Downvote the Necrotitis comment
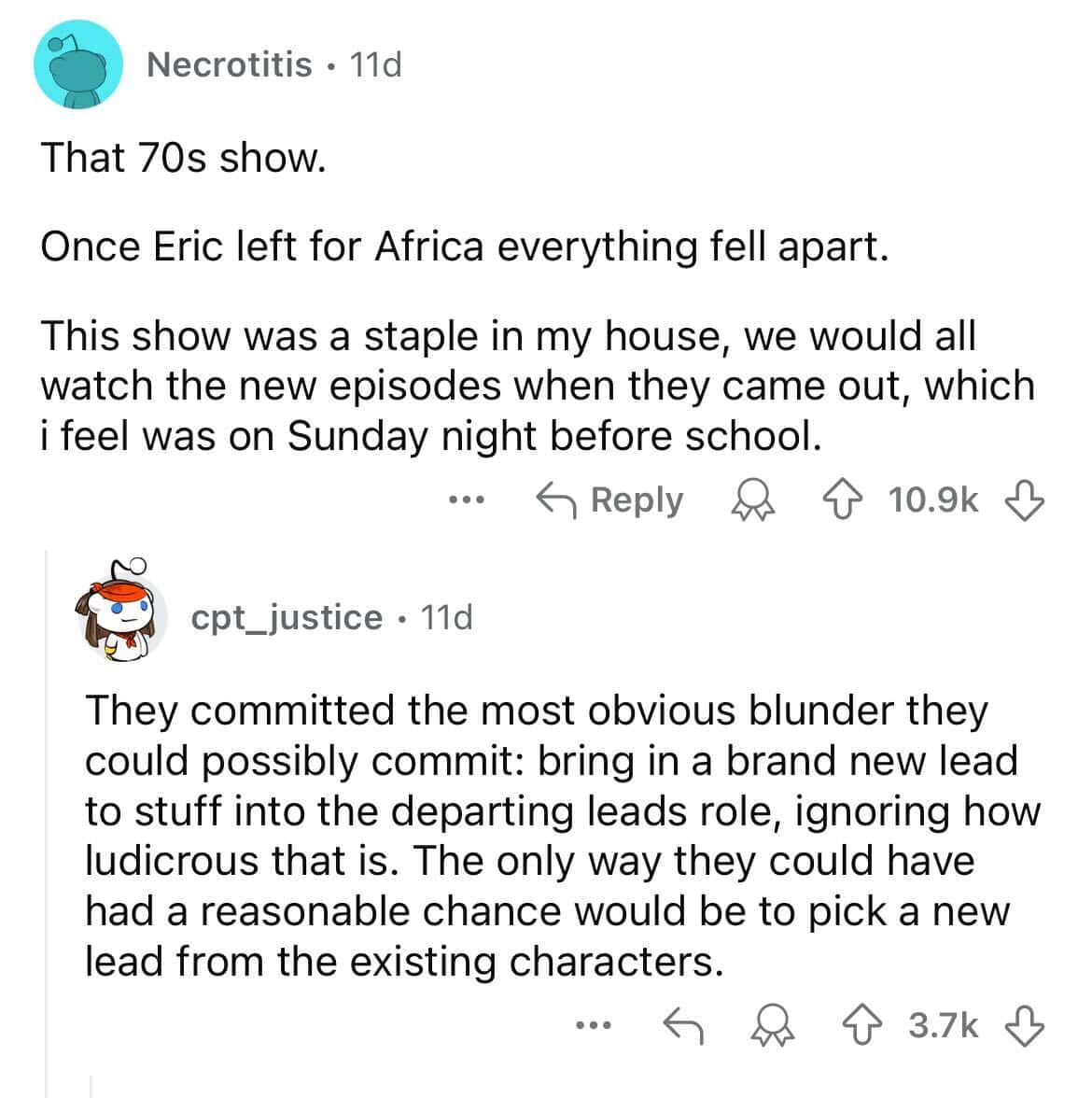 tap(1024, 500)
